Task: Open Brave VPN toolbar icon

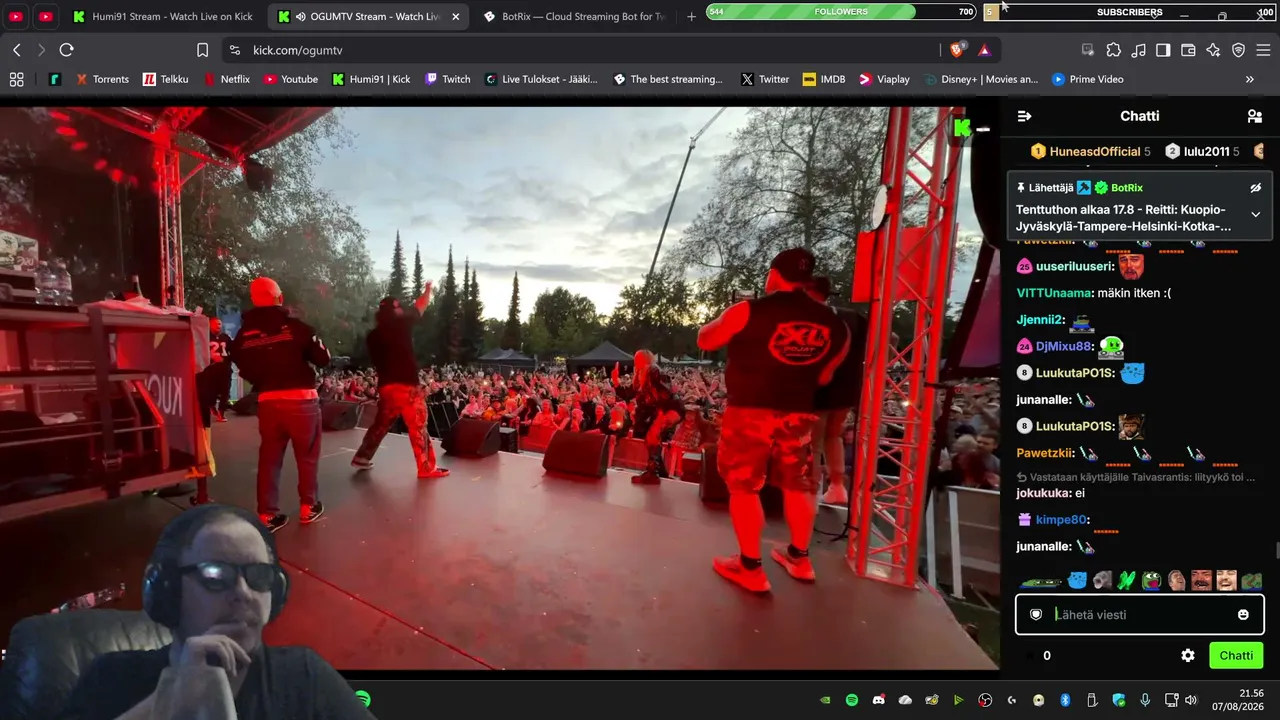Action: click(1238, 50)
